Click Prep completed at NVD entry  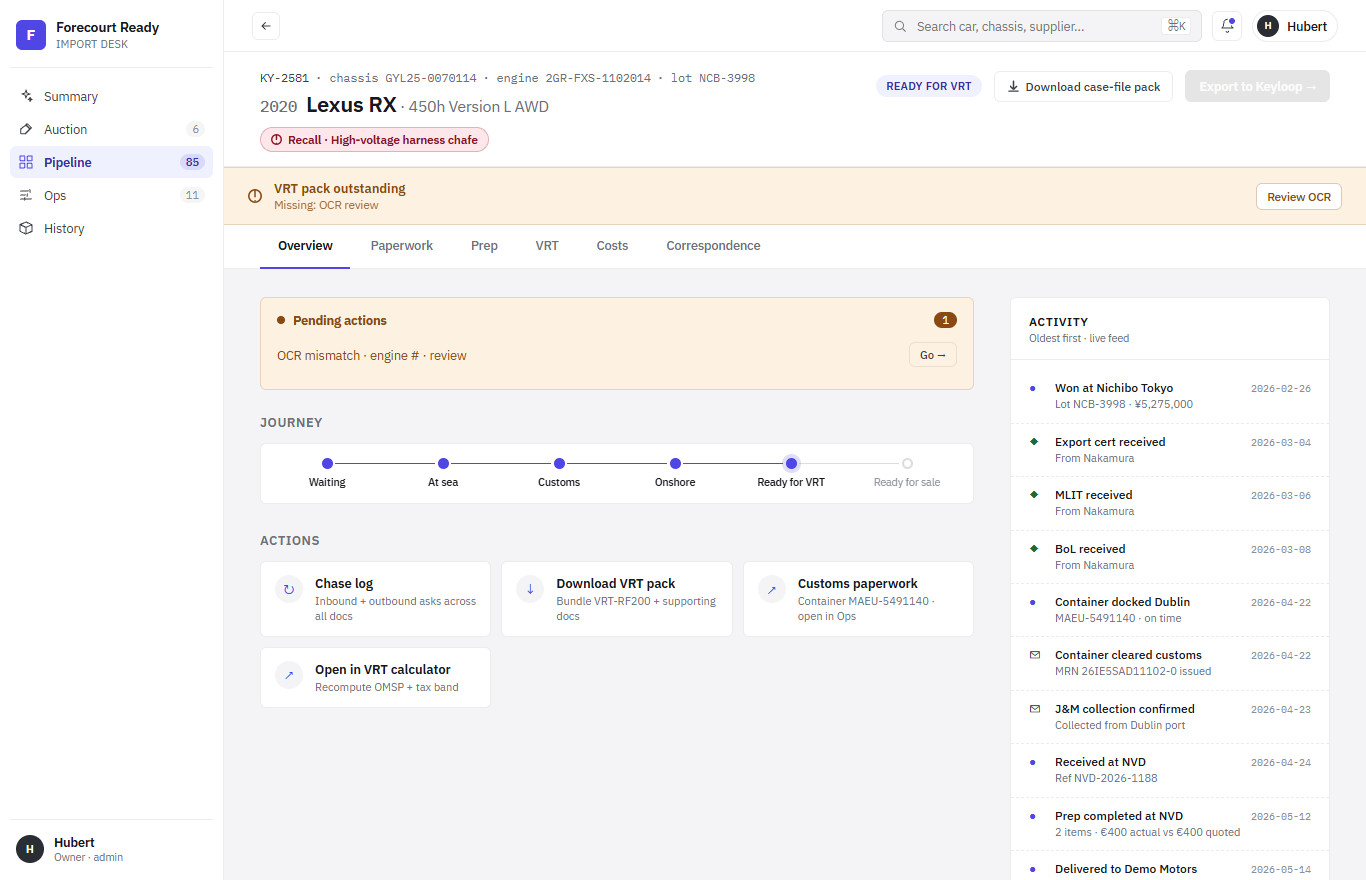coord(1170,823)
